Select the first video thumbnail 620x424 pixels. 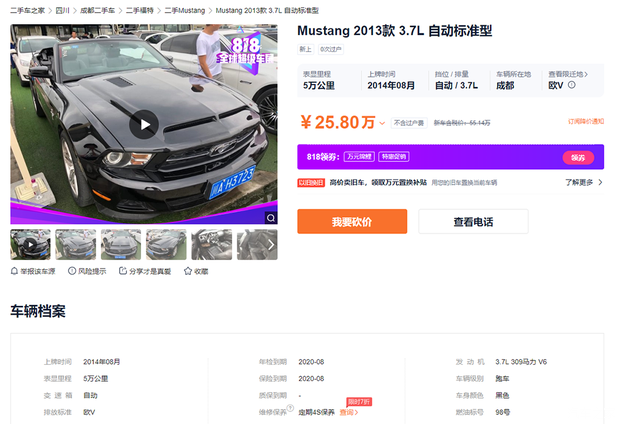click(30, 244)
